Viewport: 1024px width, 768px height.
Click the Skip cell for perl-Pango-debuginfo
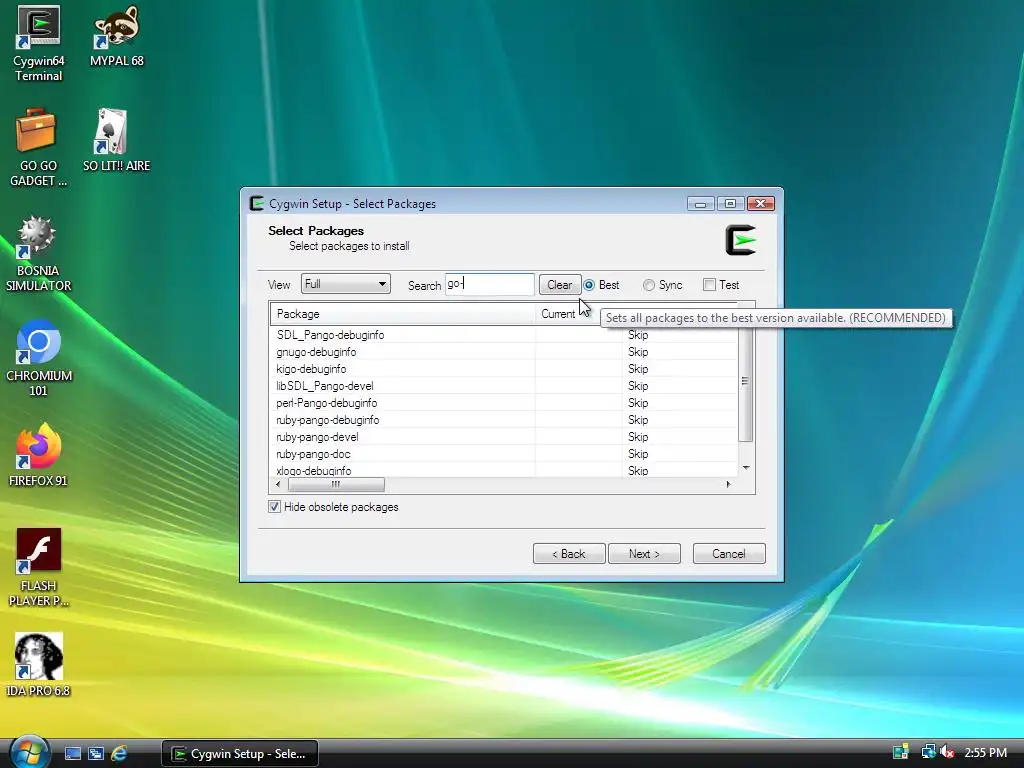pyautogui.click(x=638, y=403)
